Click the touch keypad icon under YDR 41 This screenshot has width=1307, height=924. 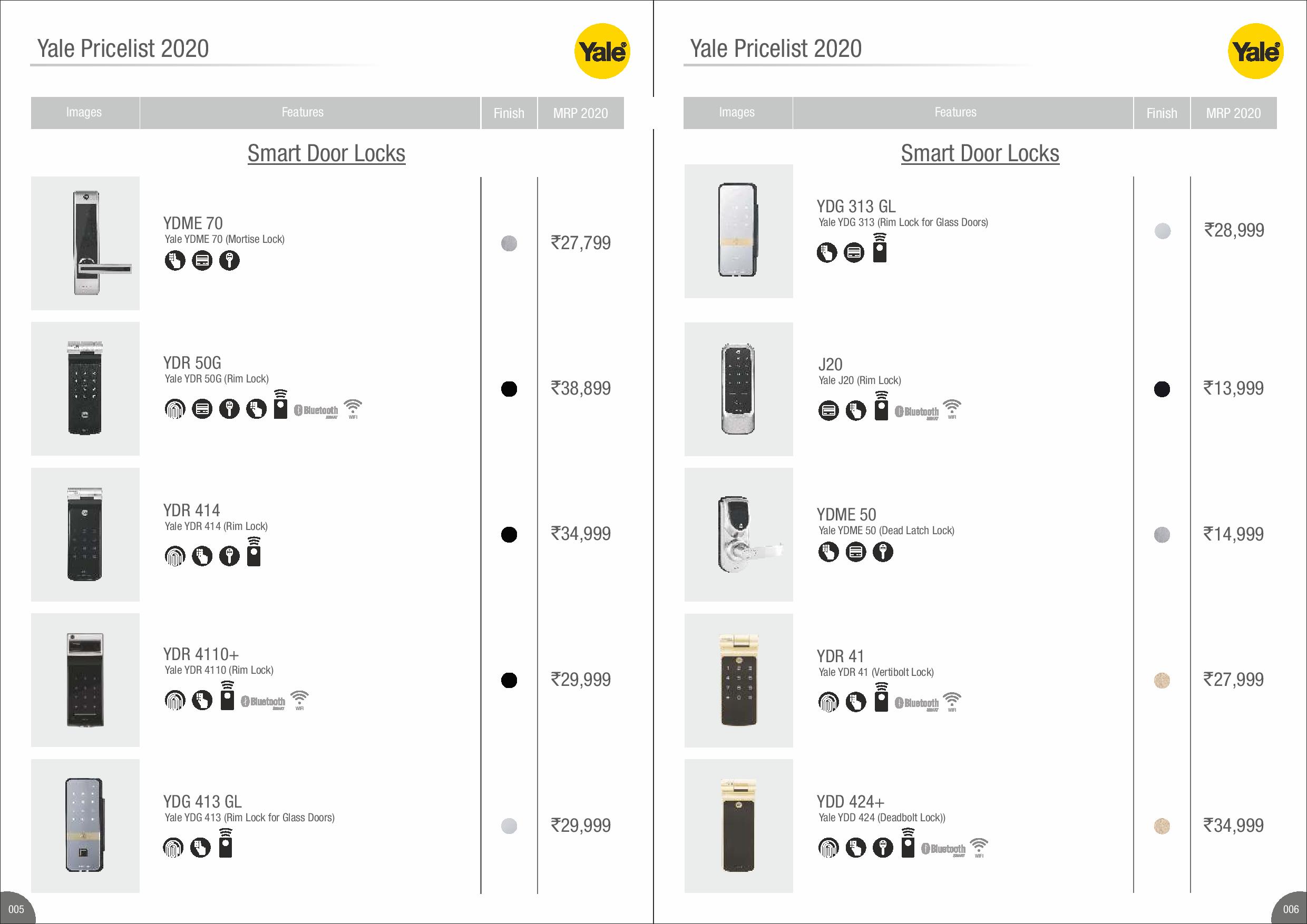[855, 702]
